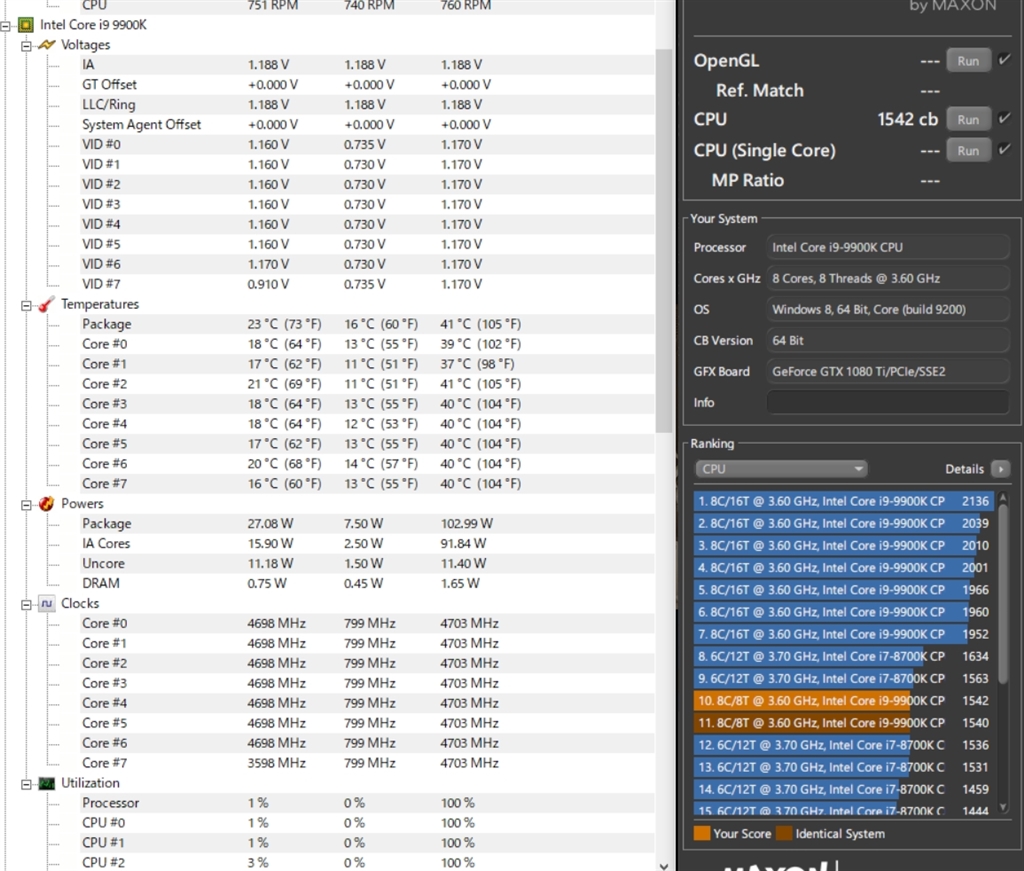This screenshot has width=1024, height=871.
Task: Click the Processor field in Cinebench
Action: point(888,247)
